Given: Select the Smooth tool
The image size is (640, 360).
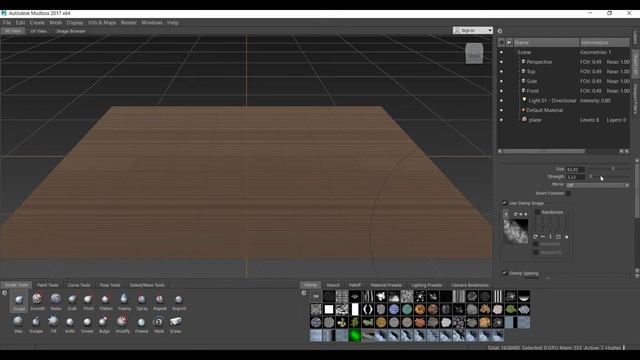Looking at the screenshot, I should [37, 302].
